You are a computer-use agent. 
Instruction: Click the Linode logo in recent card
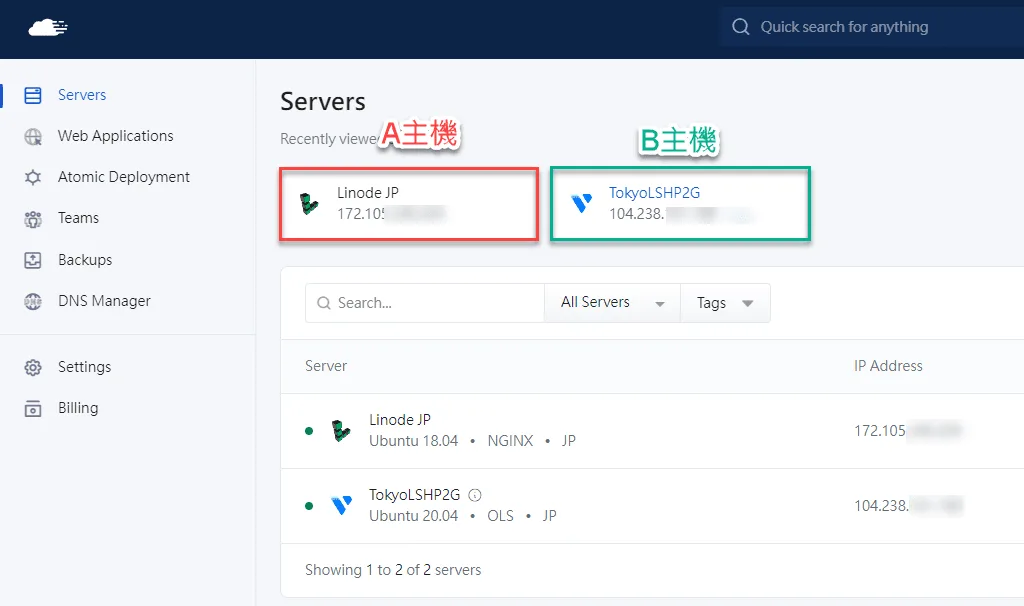click(x=309, y=204)
